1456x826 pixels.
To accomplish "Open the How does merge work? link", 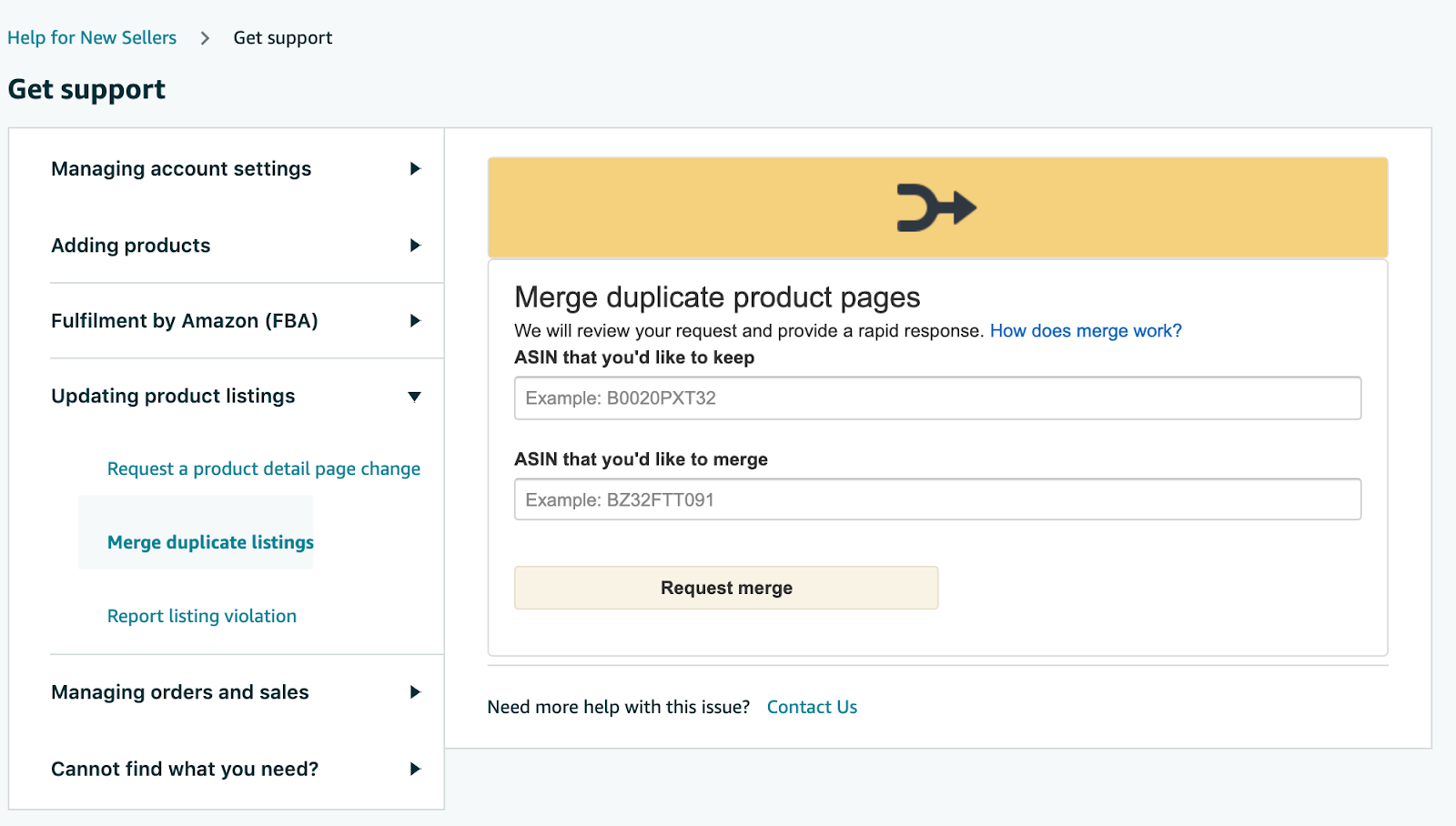I will (x=1085, y=331).
